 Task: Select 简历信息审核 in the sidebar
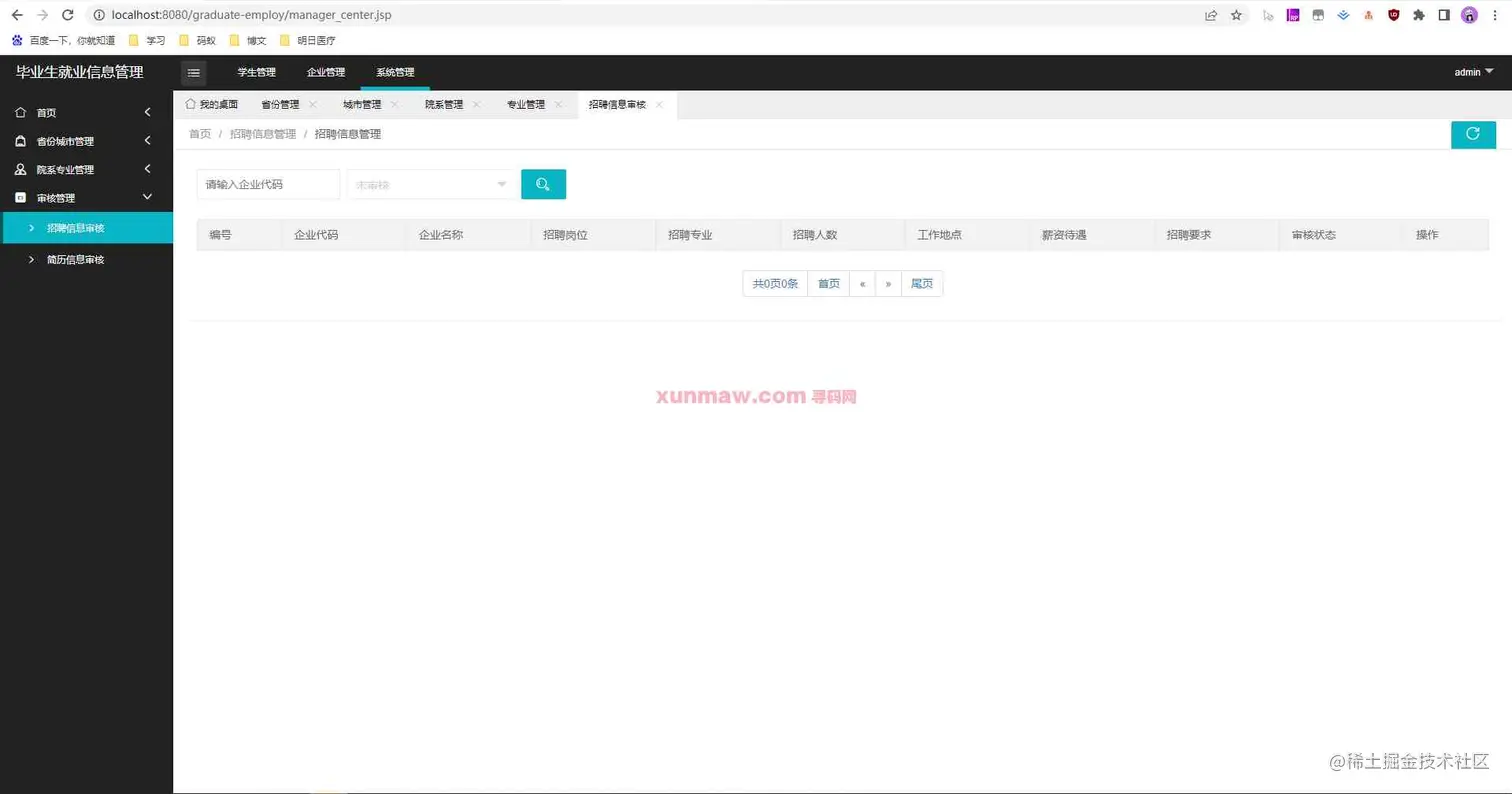(x=86, y=259)
